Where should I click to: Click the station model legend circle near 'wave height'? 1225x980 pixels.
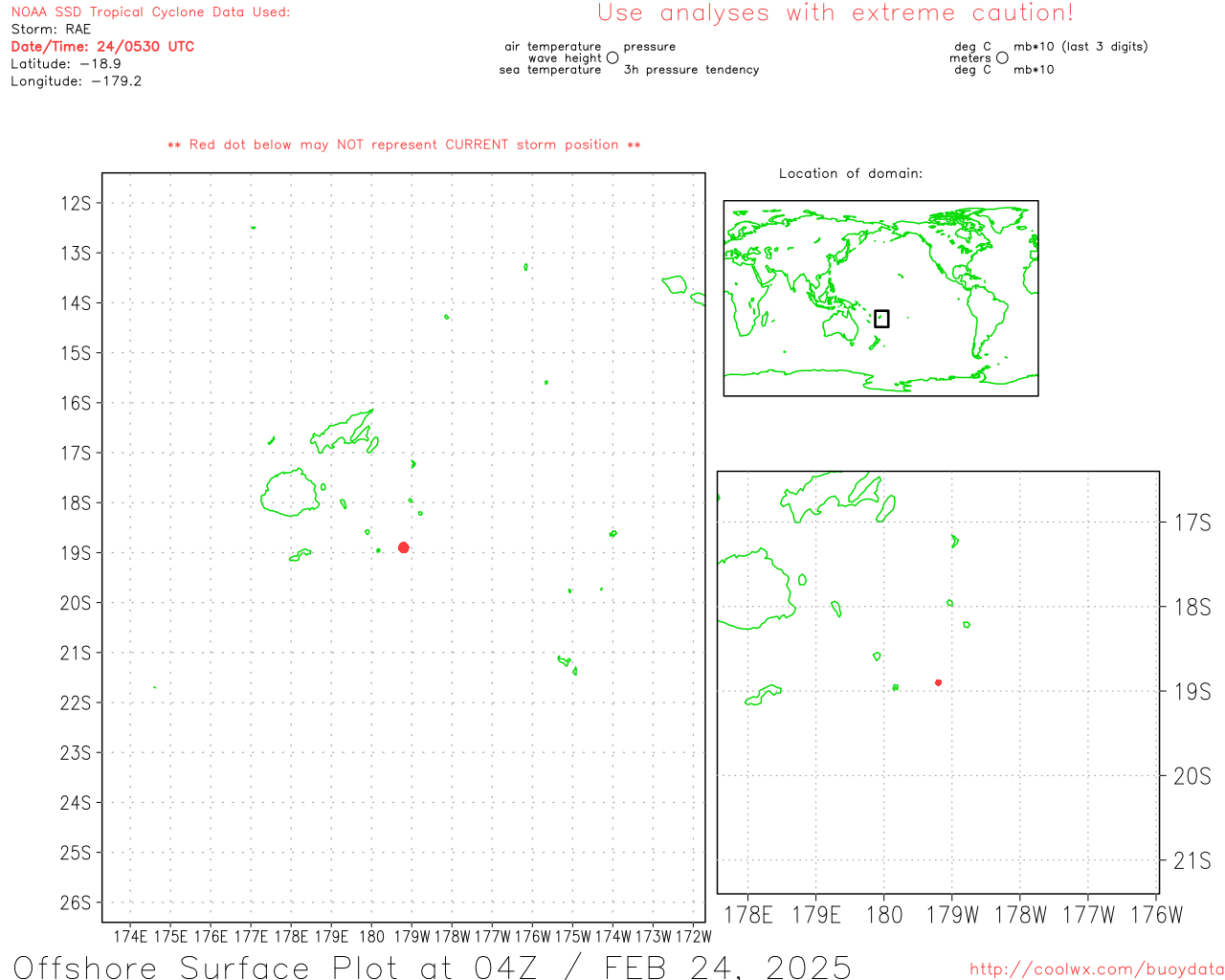point(612,57)
